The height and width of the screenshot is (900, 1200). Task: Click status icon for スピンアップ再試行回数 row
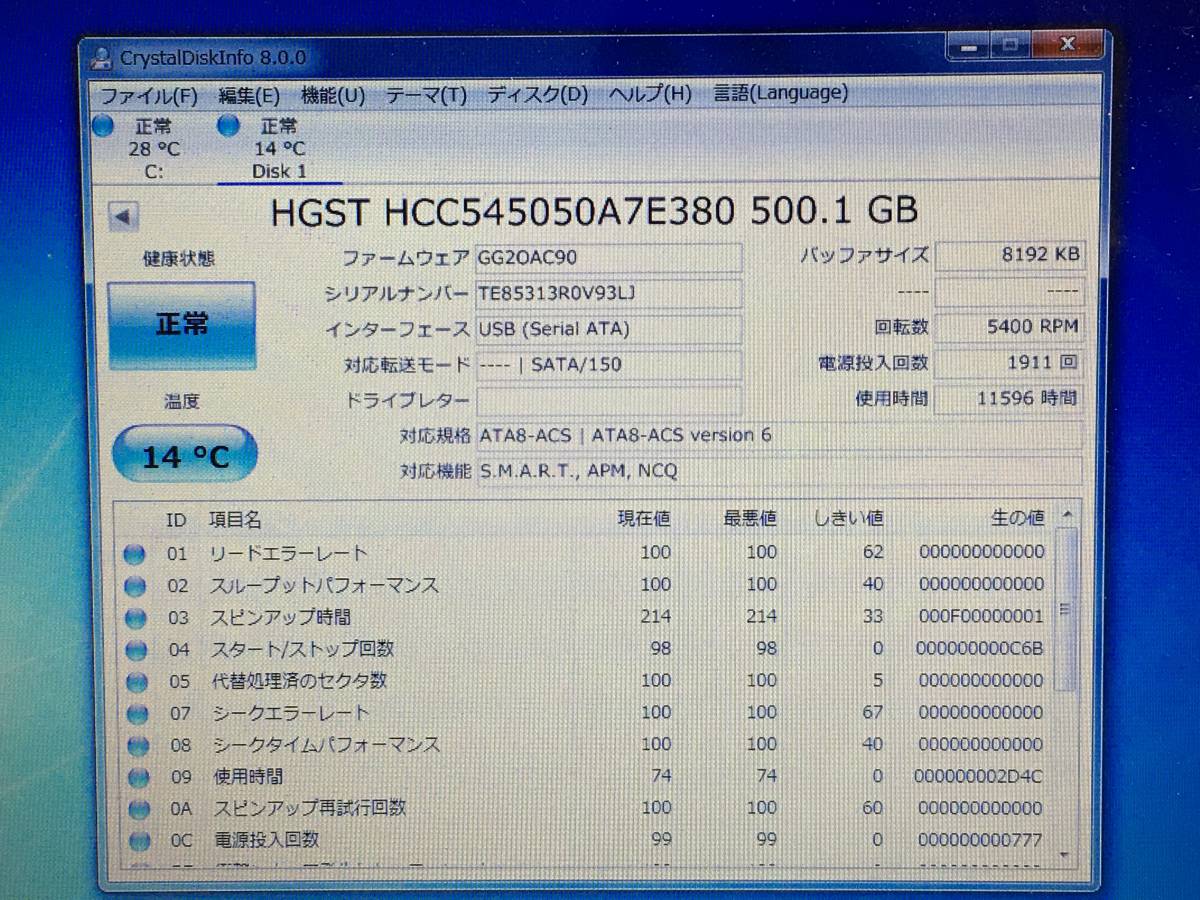[x=139, y=810]
